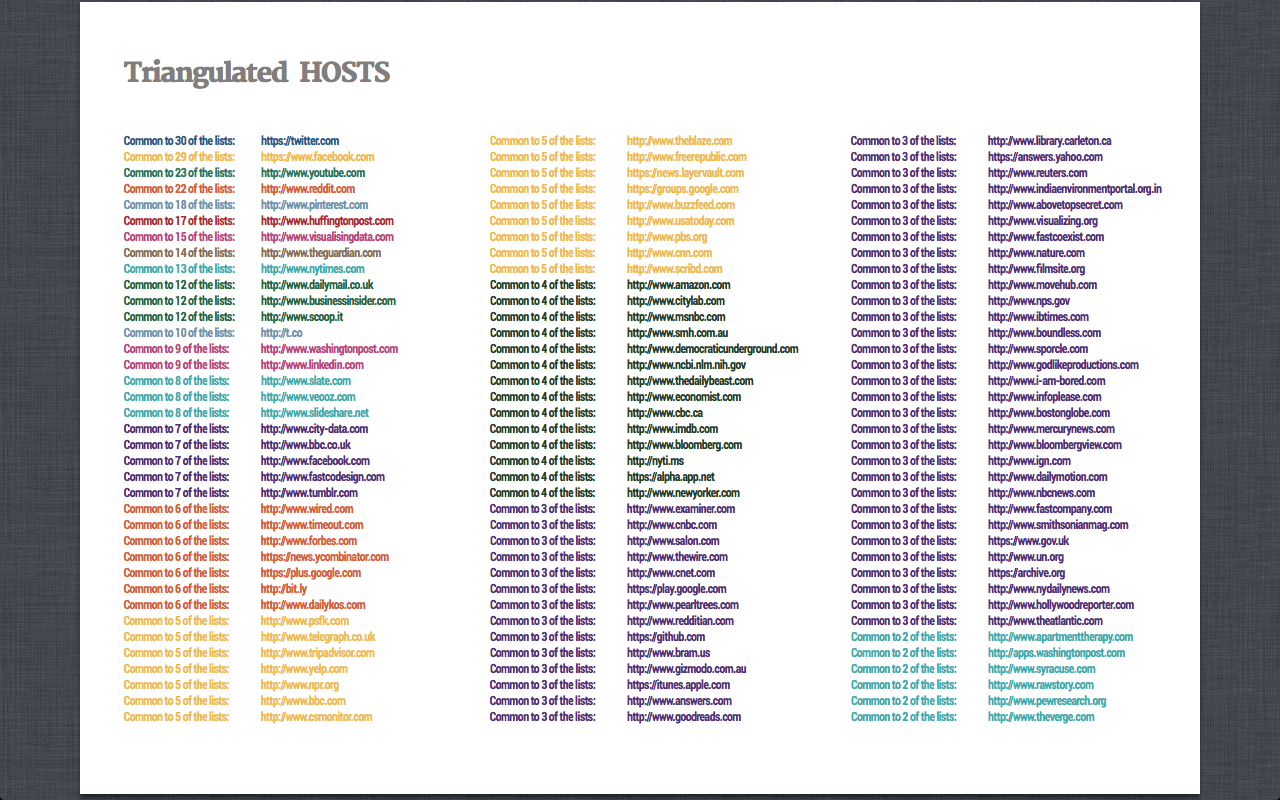Click the Triangulated HOSTS heading
This screenshot has width=1280, height=800.
[x=257, y=72]
